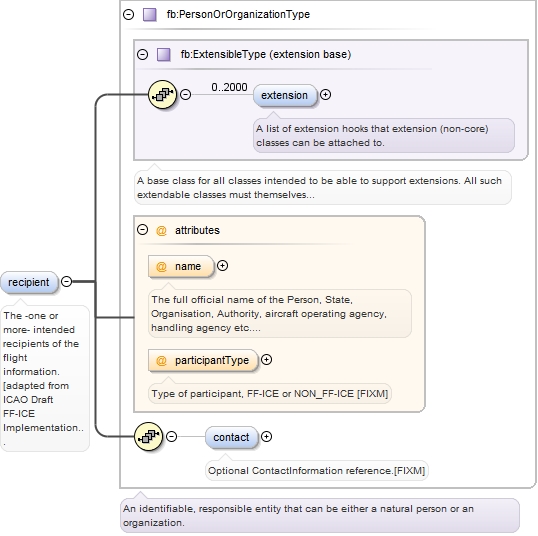Collapse the fb:ExtensibleType extension base box

(x=142, y=54)
